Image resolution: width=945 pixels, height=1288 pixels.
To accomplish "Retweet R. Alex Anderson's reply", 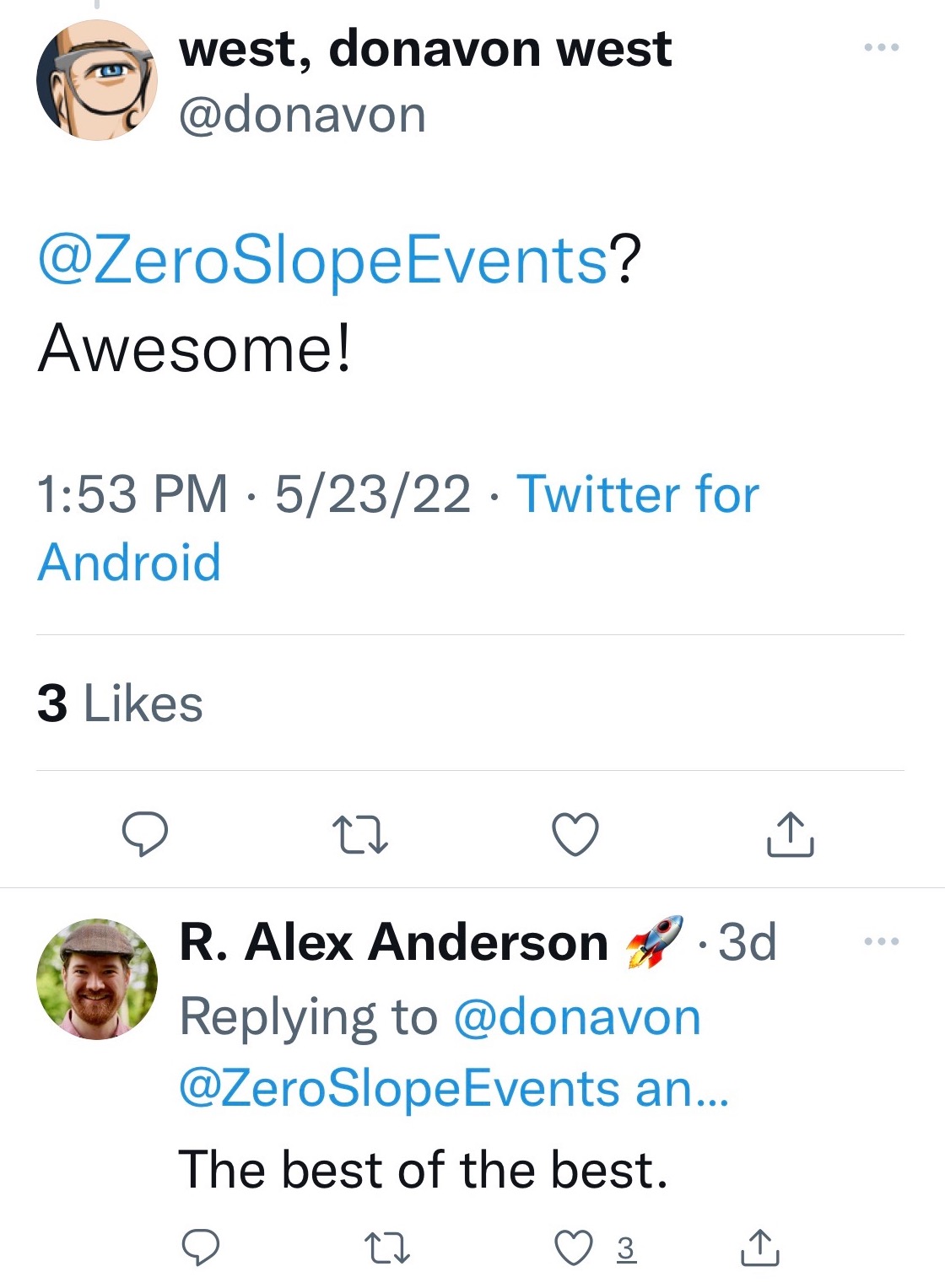I will coord(387,1248).
